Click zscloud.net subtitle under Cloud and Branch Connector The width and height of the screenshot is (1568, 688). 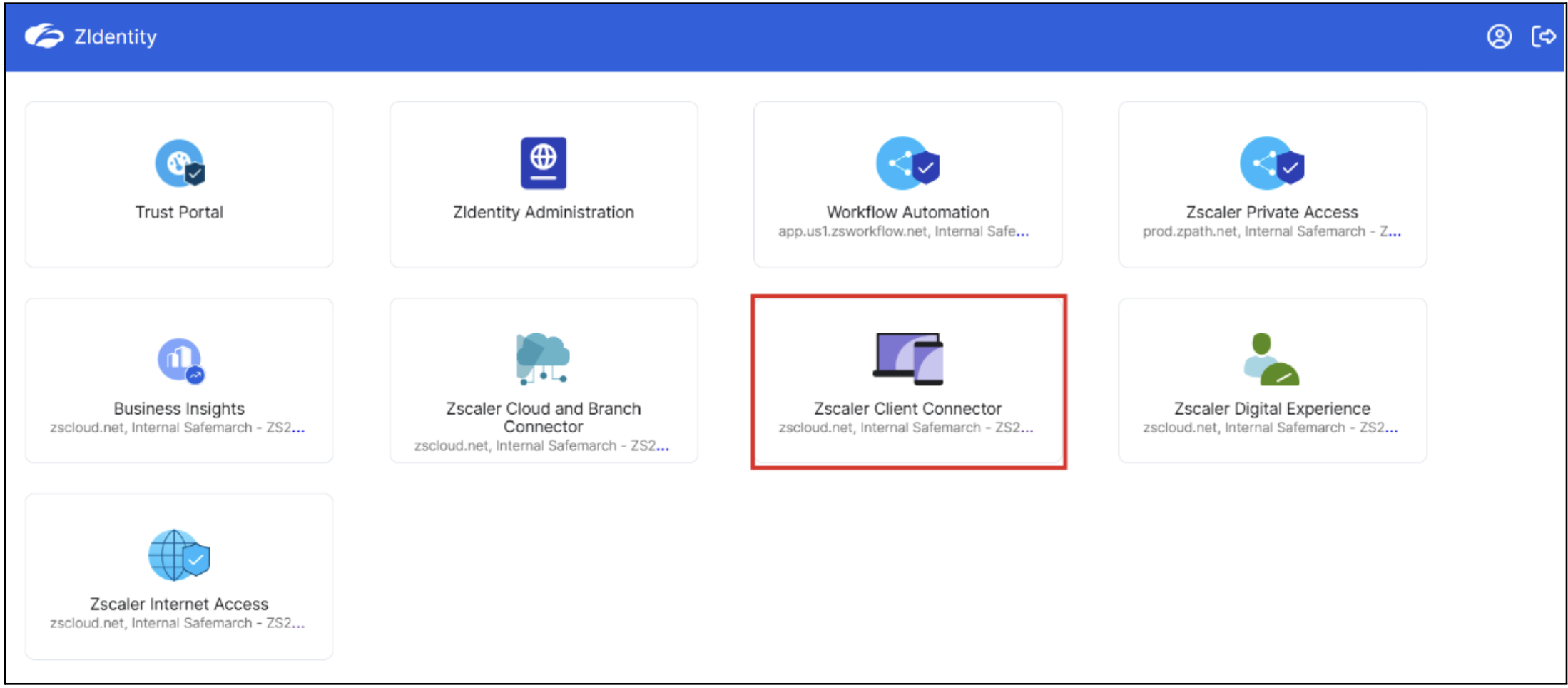[x=542, y=445]
